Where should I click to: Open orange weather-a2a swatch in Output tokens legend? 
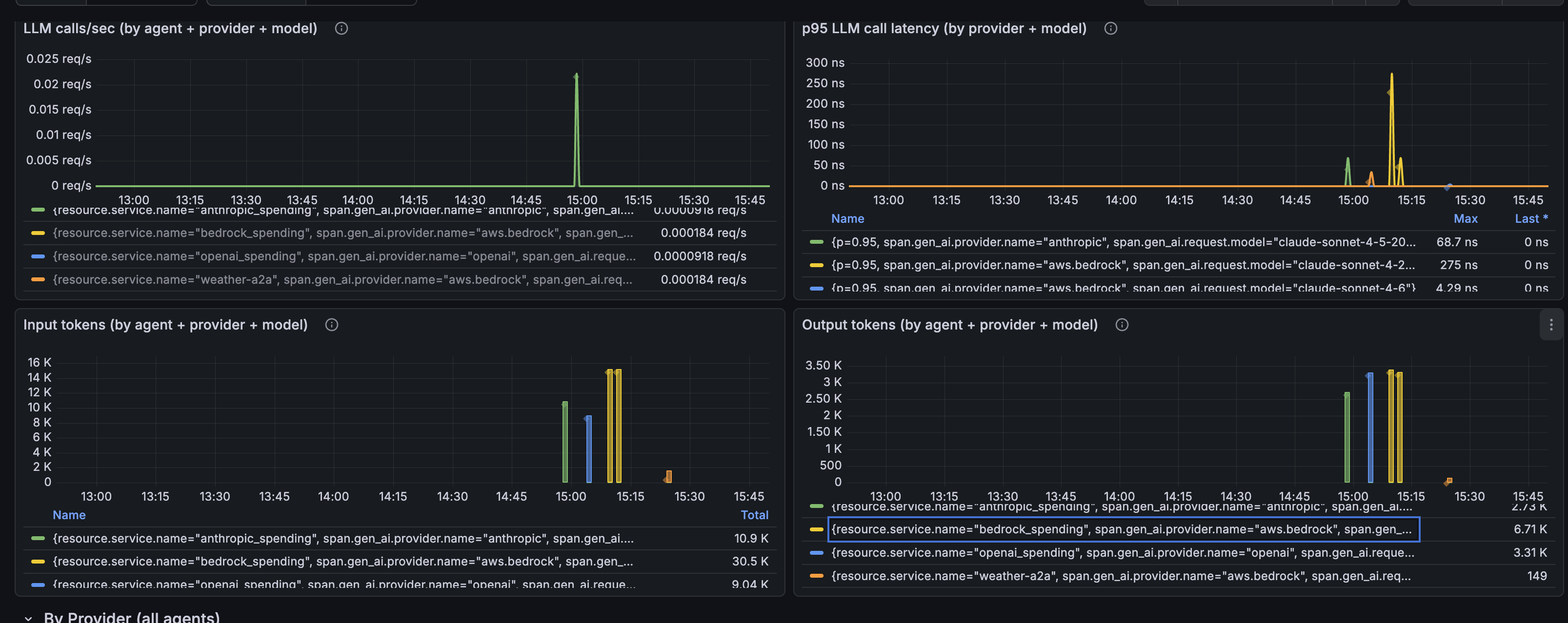click(x=817, y=576)
